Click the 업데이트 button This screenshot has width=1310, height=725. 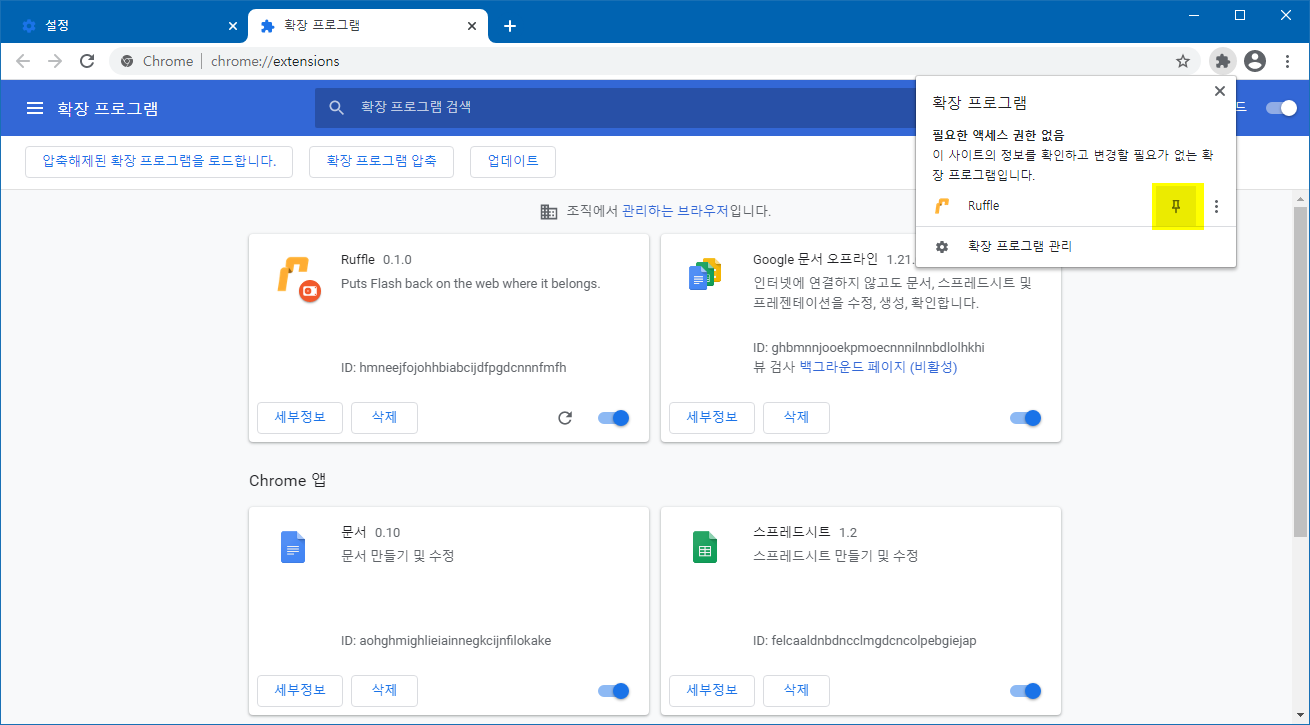click(513, 161)
